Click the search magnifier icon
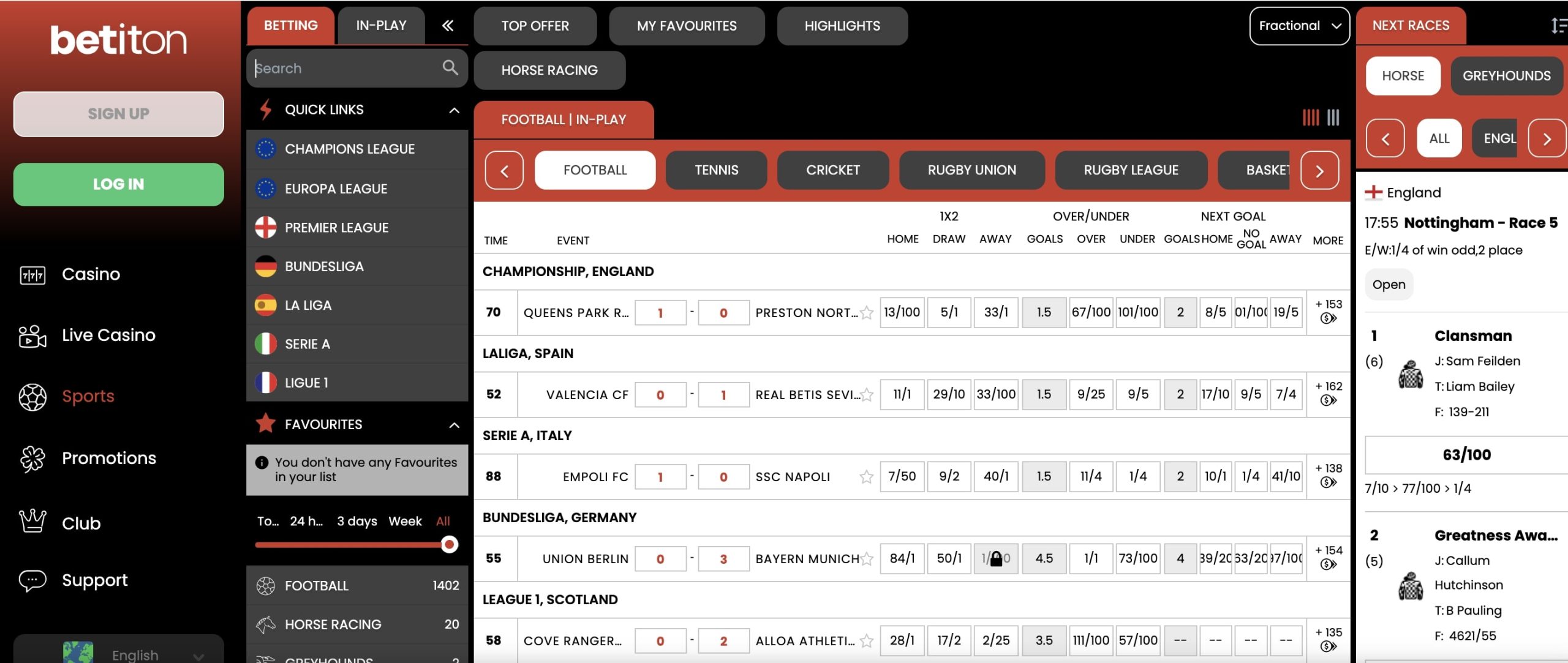This screenshot has height=663, width=1568. [x=450, y=67]
